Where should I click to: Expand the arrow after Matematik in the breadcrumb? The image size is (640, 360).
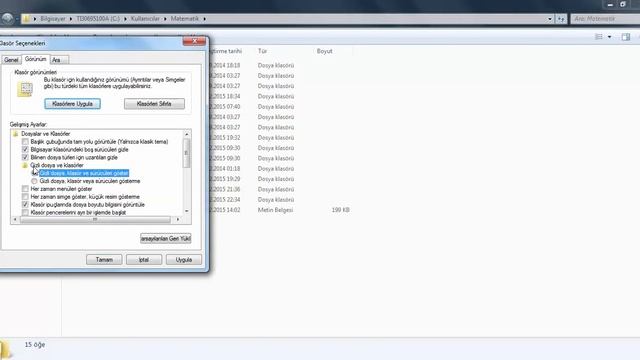(204, 19)
